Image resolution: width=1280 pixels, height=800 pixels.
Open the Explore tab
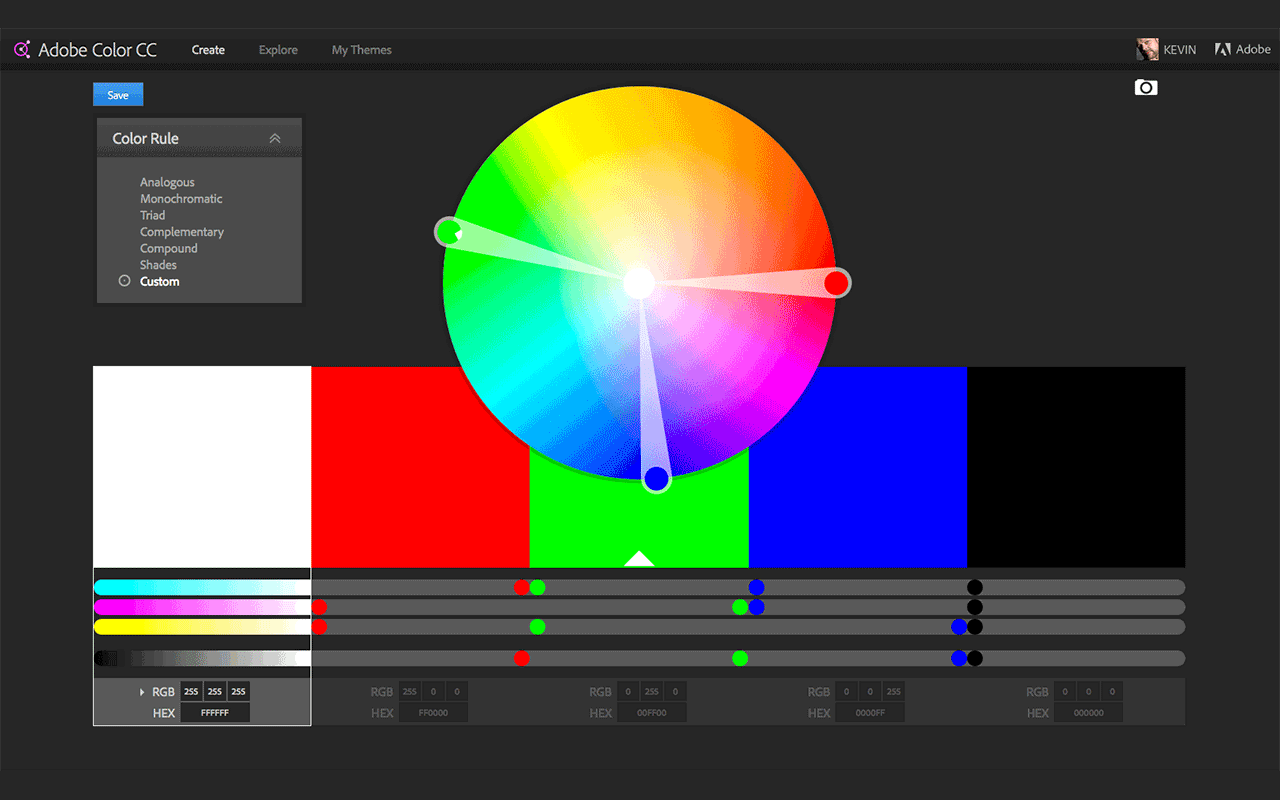[278, 50]
